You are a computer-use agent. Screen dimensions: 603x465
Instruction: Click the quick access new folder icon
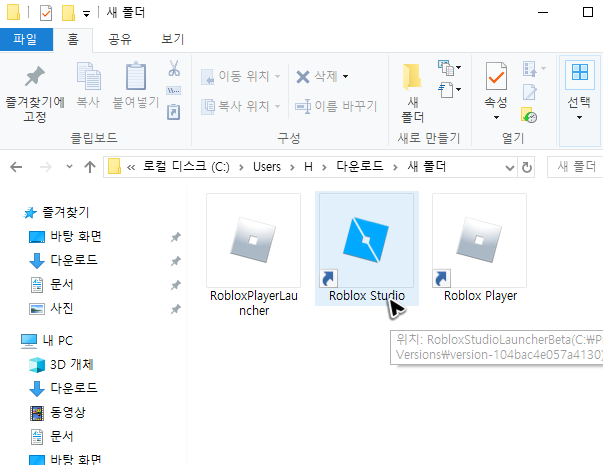coord(68,13)
